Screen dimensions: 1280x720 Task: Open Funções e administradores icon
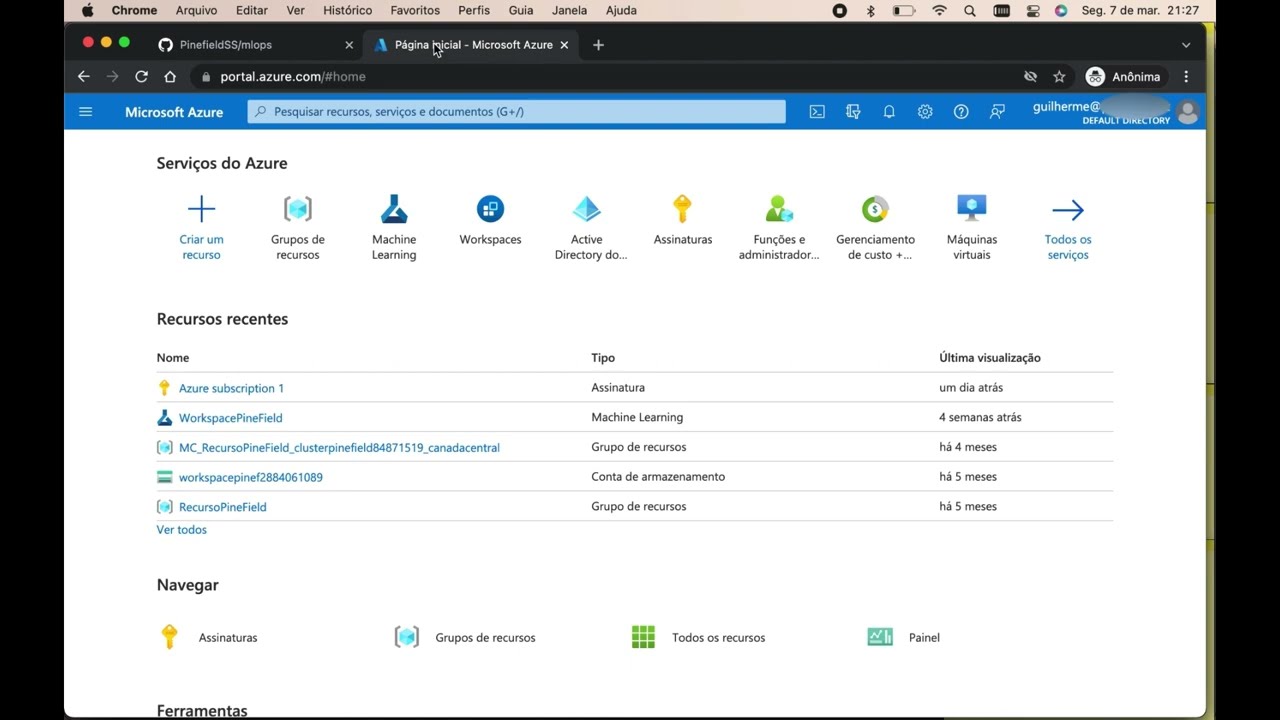779,209
